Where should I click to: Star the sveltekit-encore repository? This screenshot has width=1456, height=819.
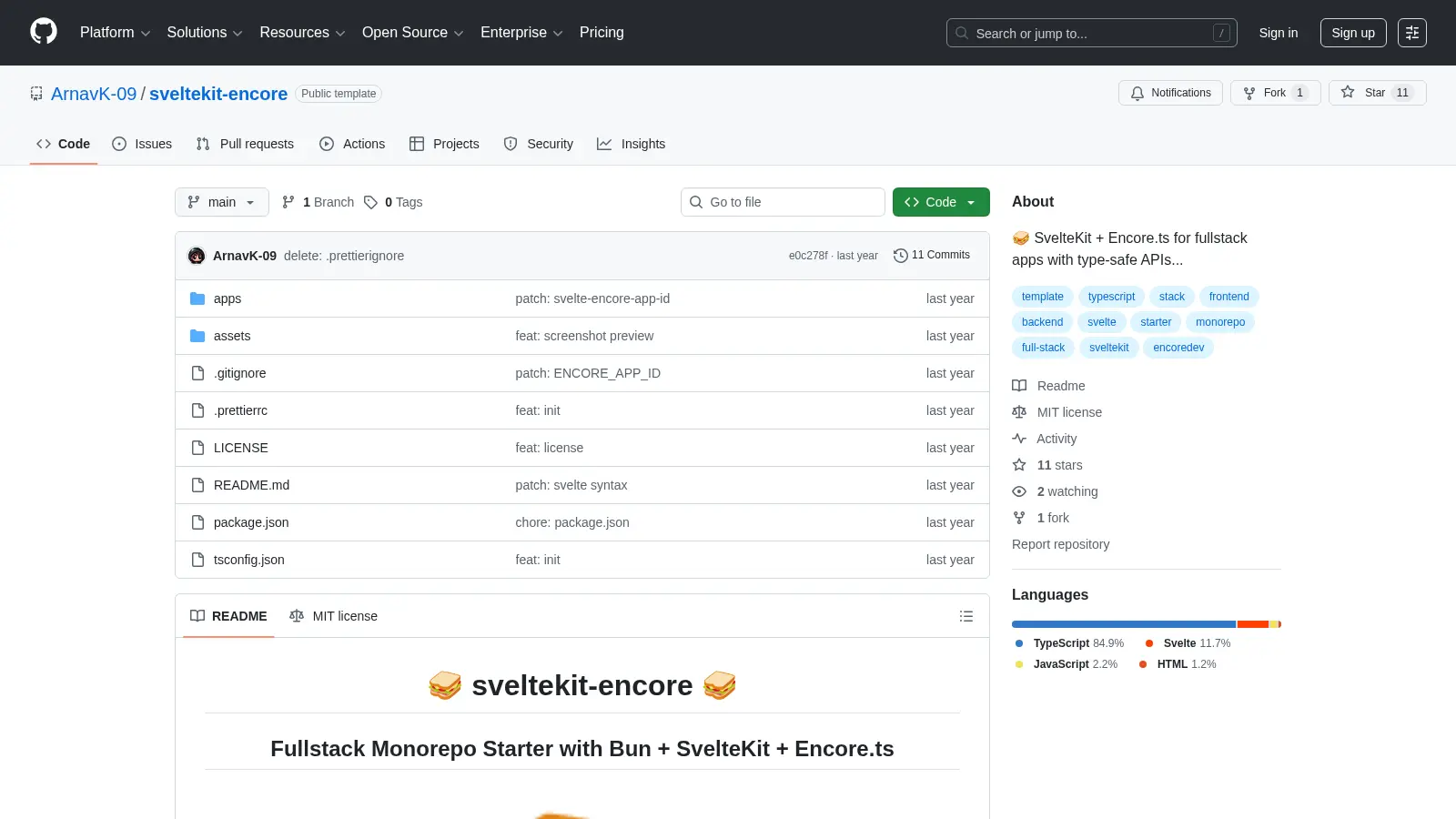(1377, 93)
